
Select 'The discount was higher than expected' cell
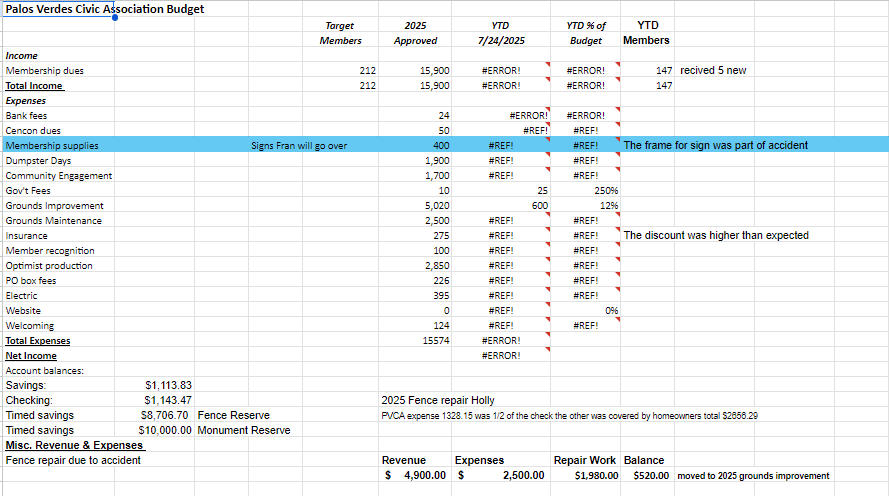[x=715, y=236]
